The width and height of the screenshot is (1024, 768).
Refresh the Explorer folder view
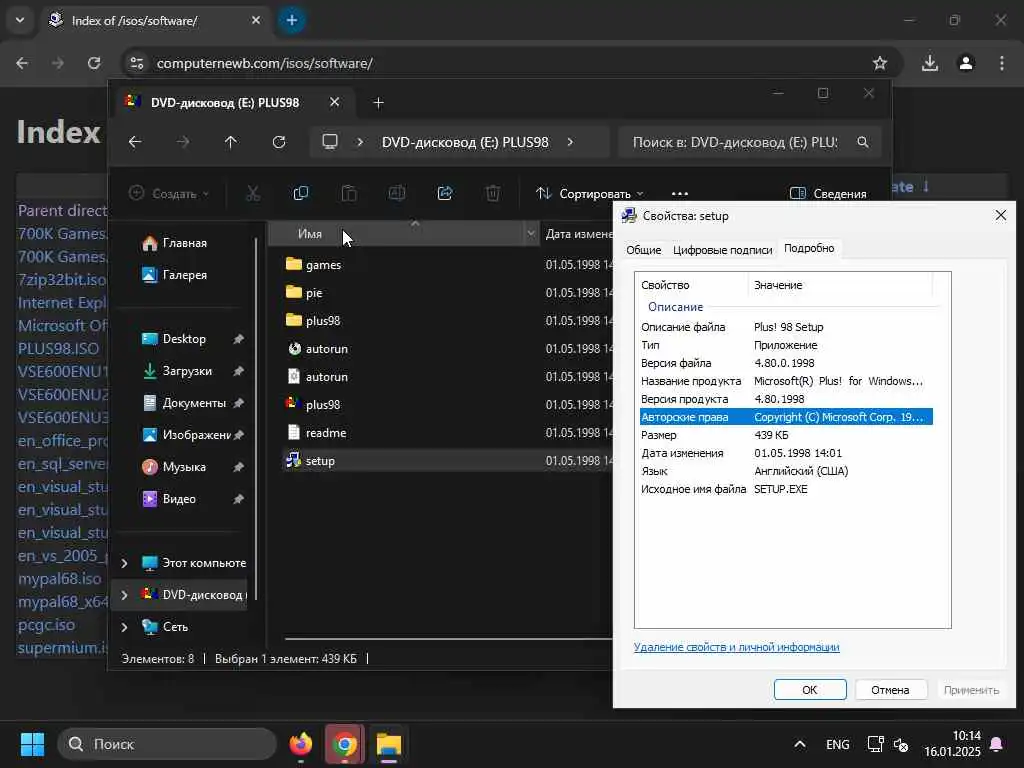(x=279, y=142)
